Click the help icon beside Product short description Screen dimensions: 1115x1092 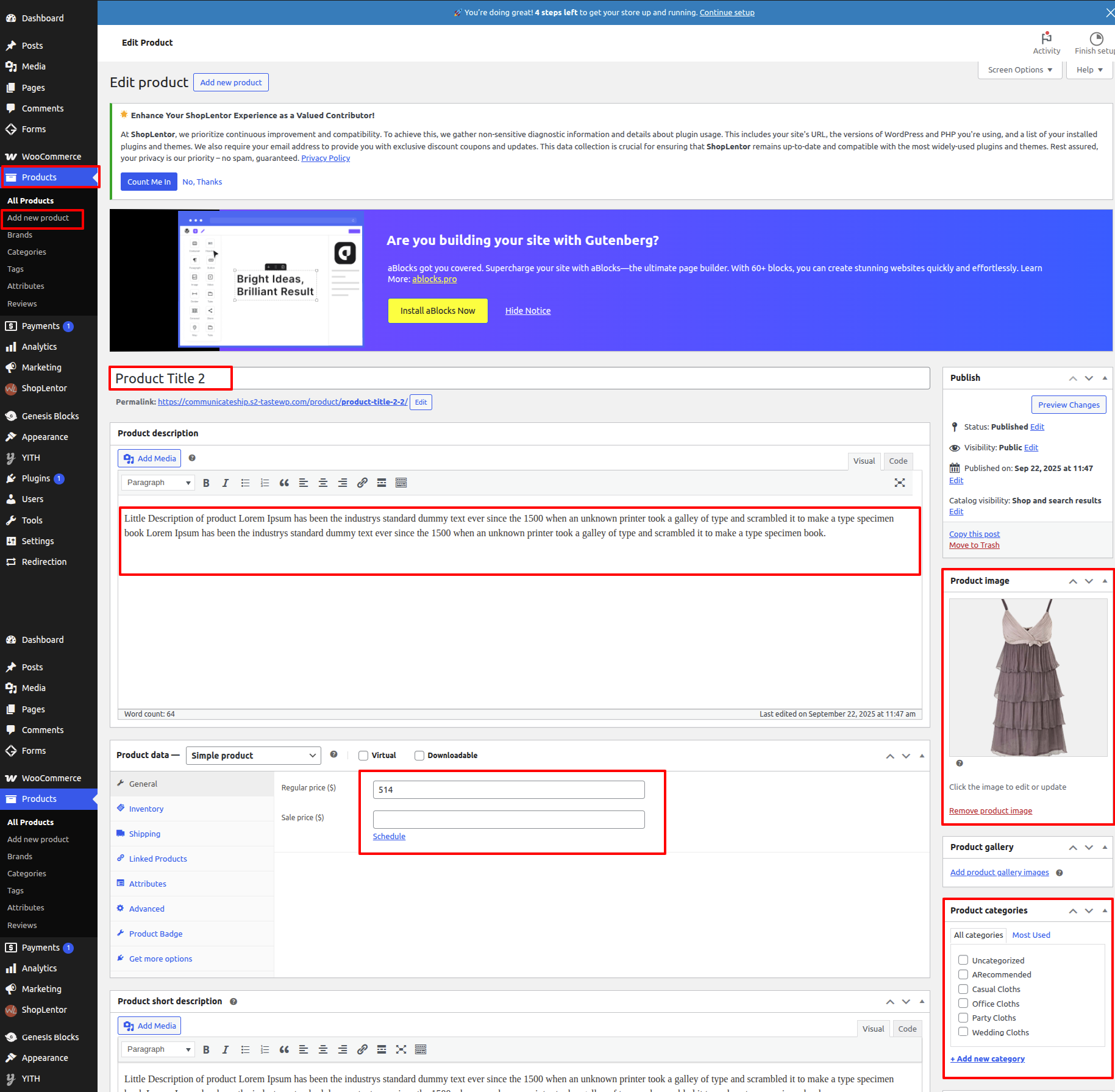click(233, 1001)
